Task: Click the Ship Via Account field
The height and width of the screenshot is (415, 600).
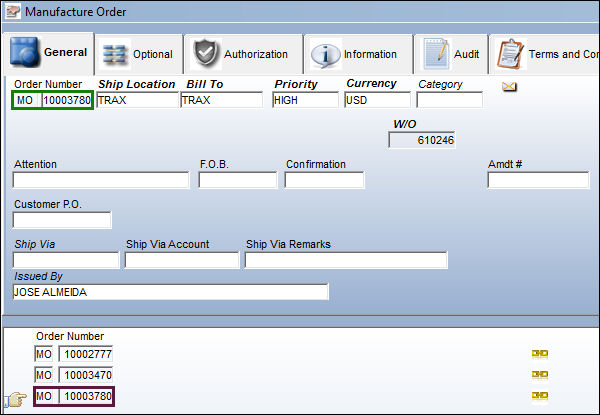Action: tap(182, 260)
